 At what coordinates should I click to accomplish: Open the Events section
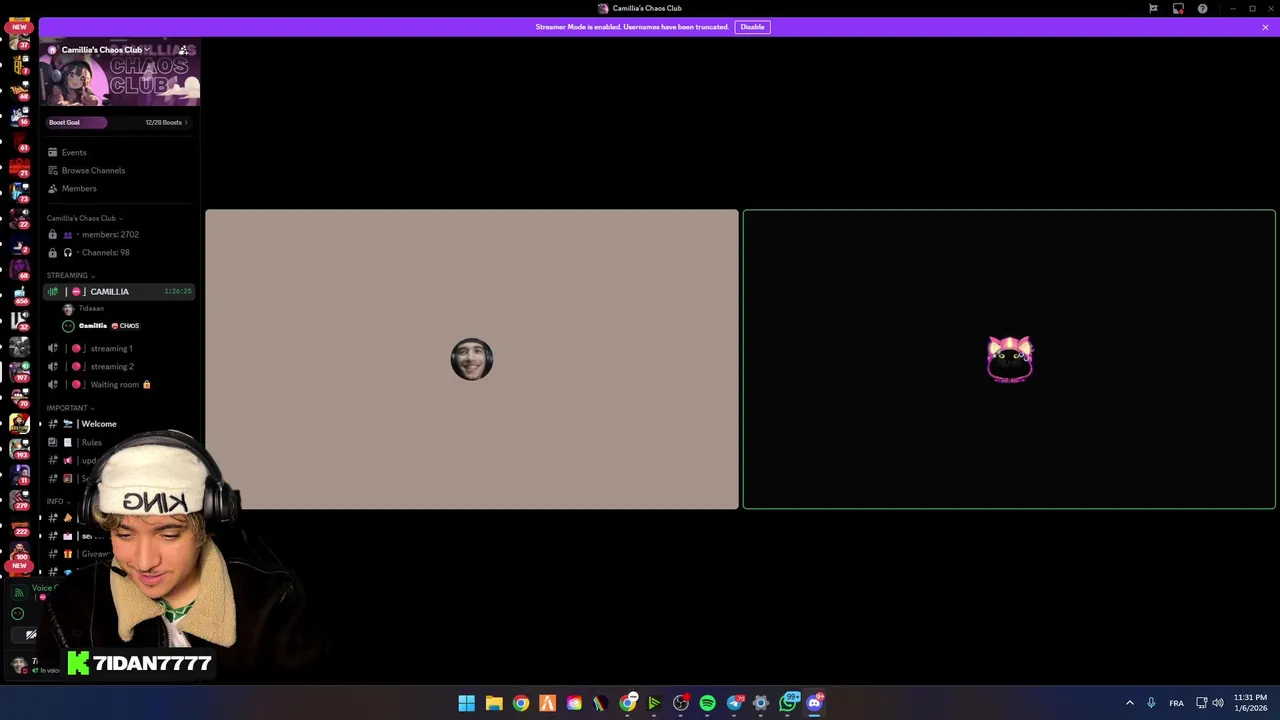click(x=120, y=152)
